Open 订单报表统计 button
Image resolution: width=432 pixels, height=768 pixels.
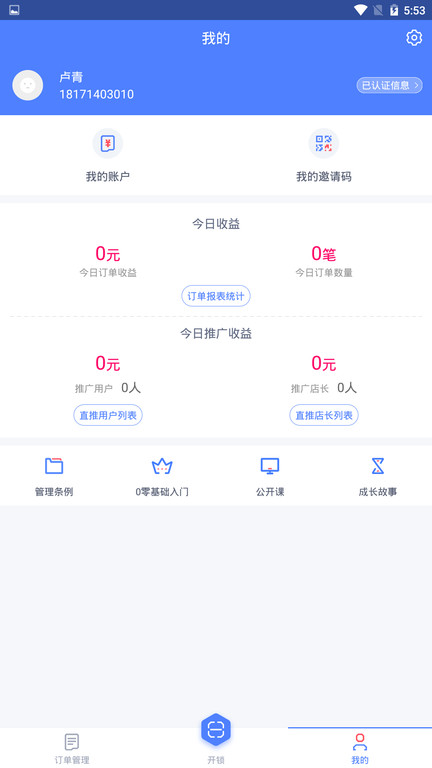point(216,296)
